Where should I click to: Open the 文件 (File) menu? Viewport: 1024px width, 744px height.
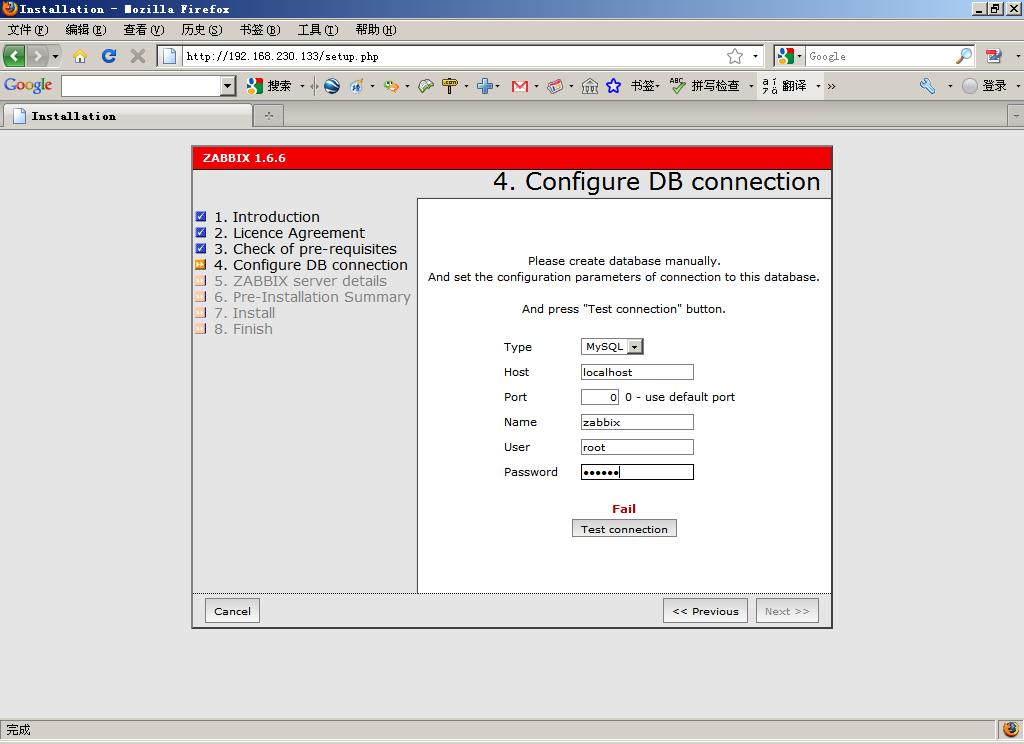tap(28, 29)
